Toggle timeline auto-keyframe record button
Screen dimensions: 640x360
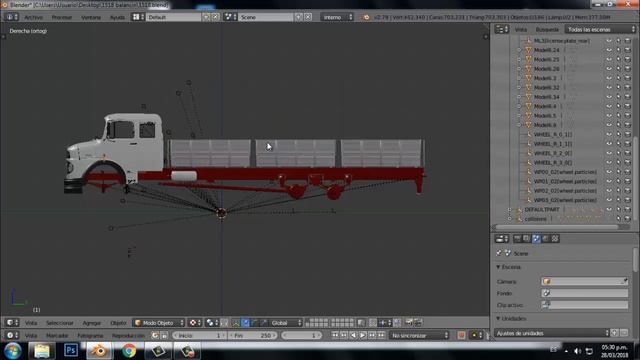pyautogui.click(x=461, y=336)
